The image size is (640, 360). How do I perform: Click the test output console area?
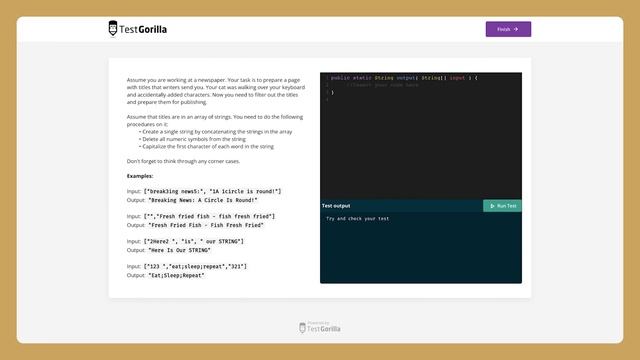click(x=420, y=247)
